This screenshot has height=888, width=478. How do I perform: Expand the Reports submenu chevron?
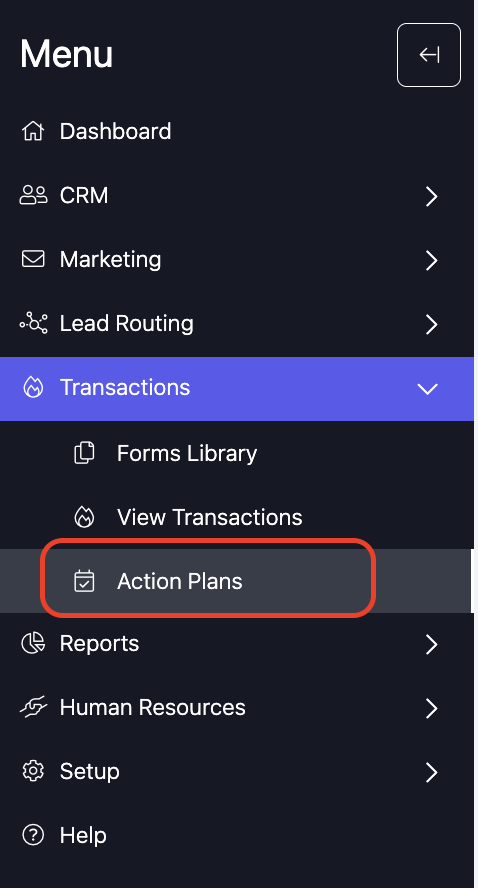coord(432,644)
